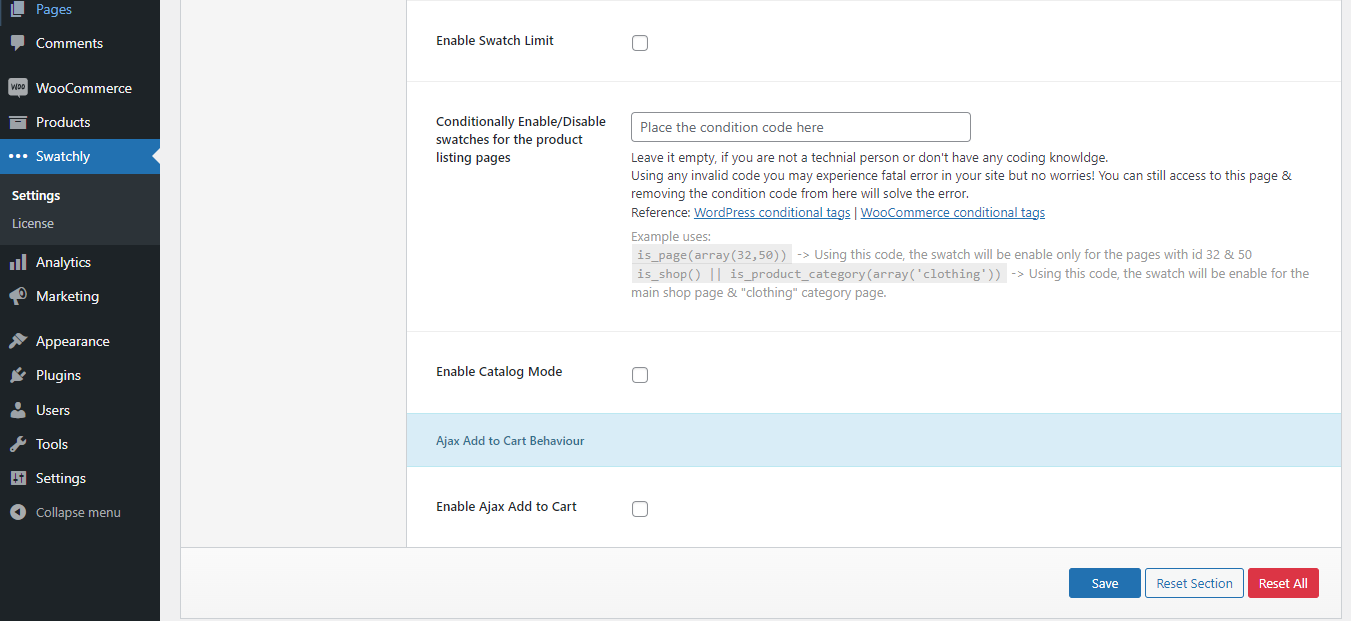Click the Analytics bar chart icon
The image size is (1351, 621).
click(17, 262)
